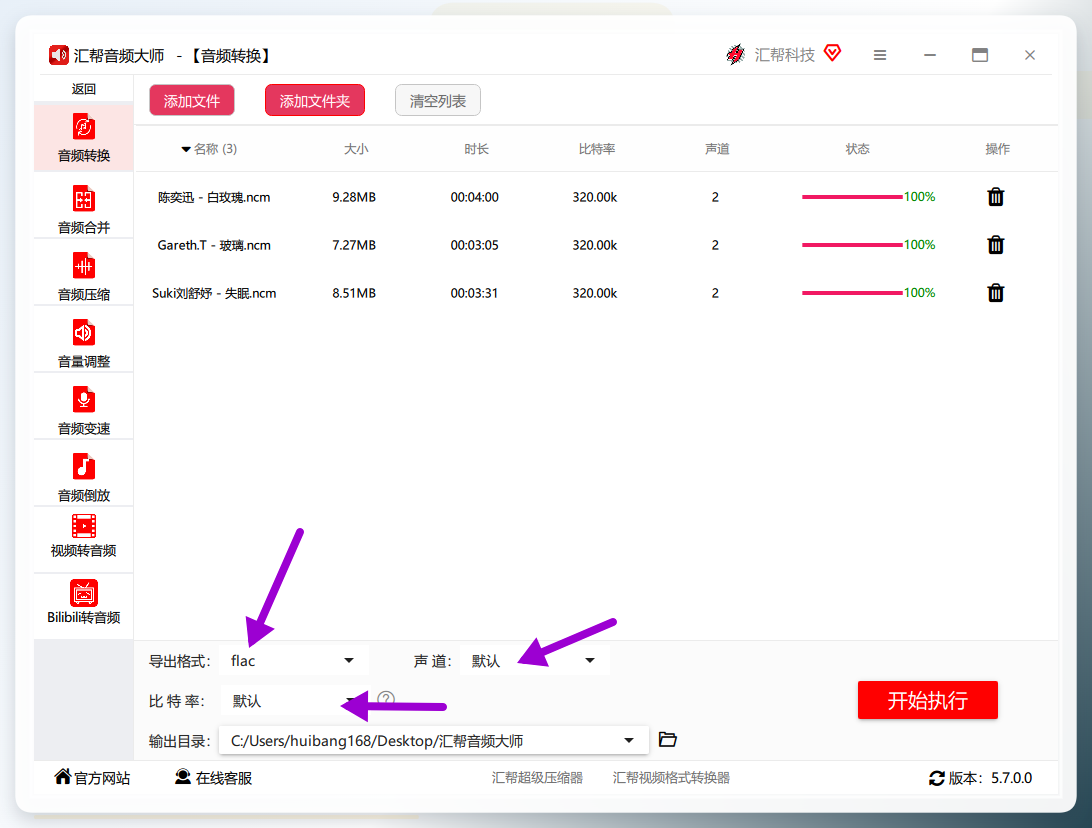This screenshot has height=828, width=1092.
Task: Open the 汇帮超级压缩器 link
Action: (x=537, y=778)
